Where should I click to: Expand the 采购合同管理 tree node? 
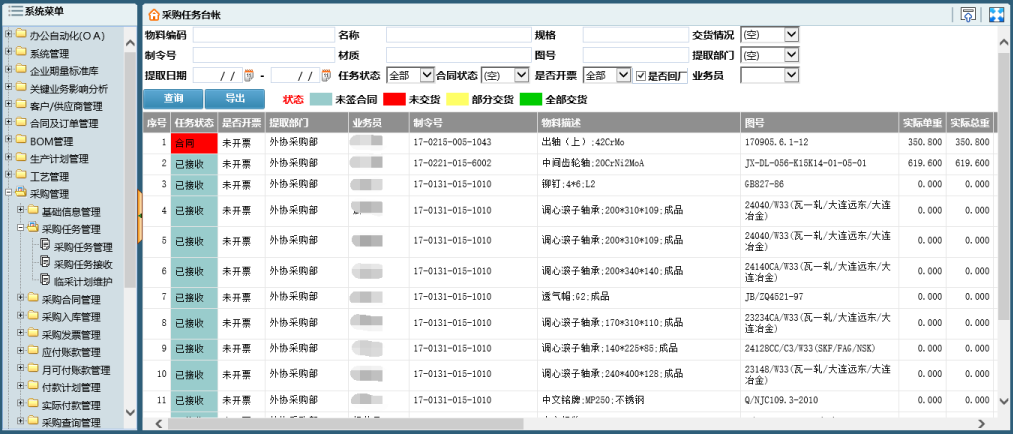tap(21, 299)
